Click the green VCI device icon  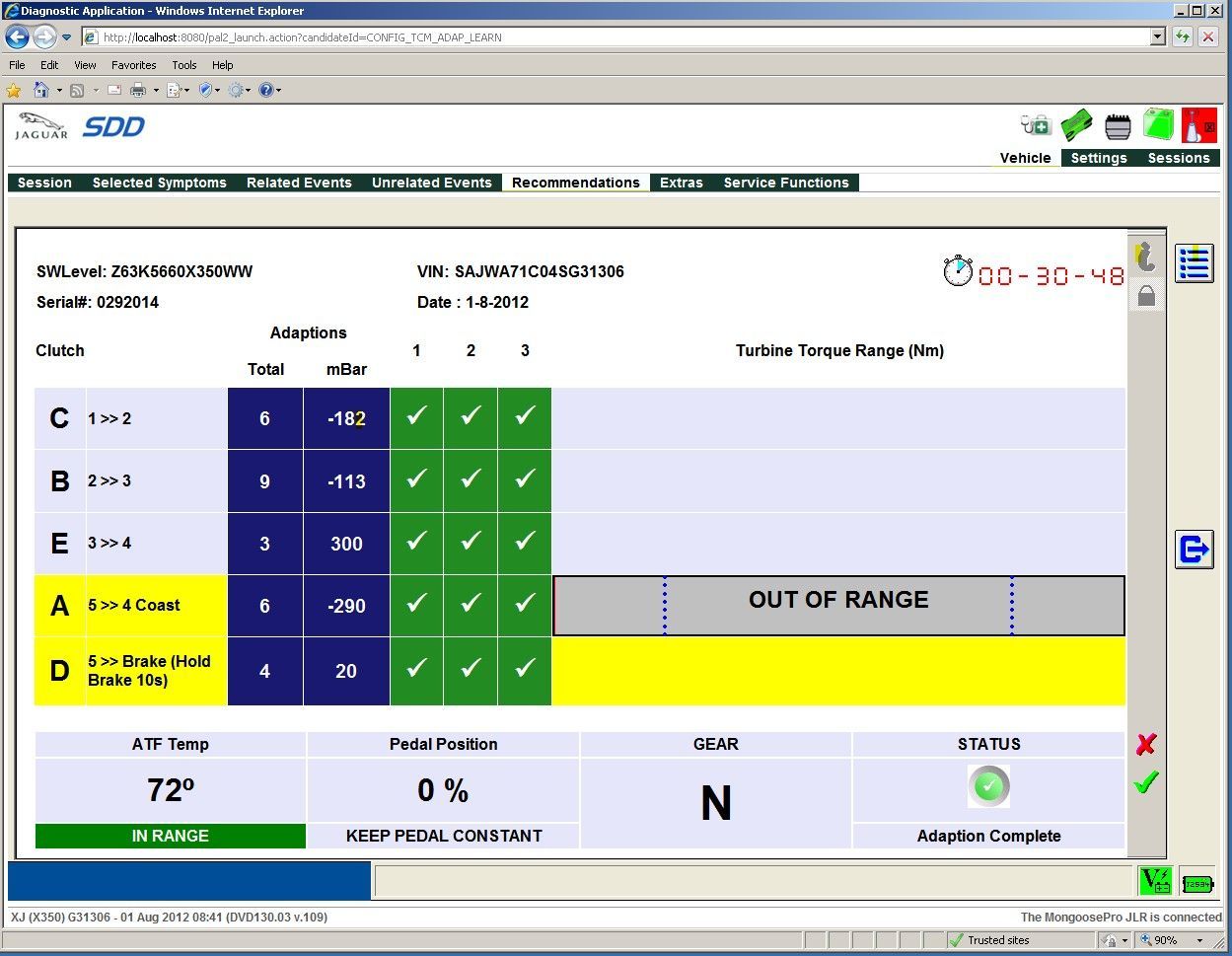(x=1076, y=126)
